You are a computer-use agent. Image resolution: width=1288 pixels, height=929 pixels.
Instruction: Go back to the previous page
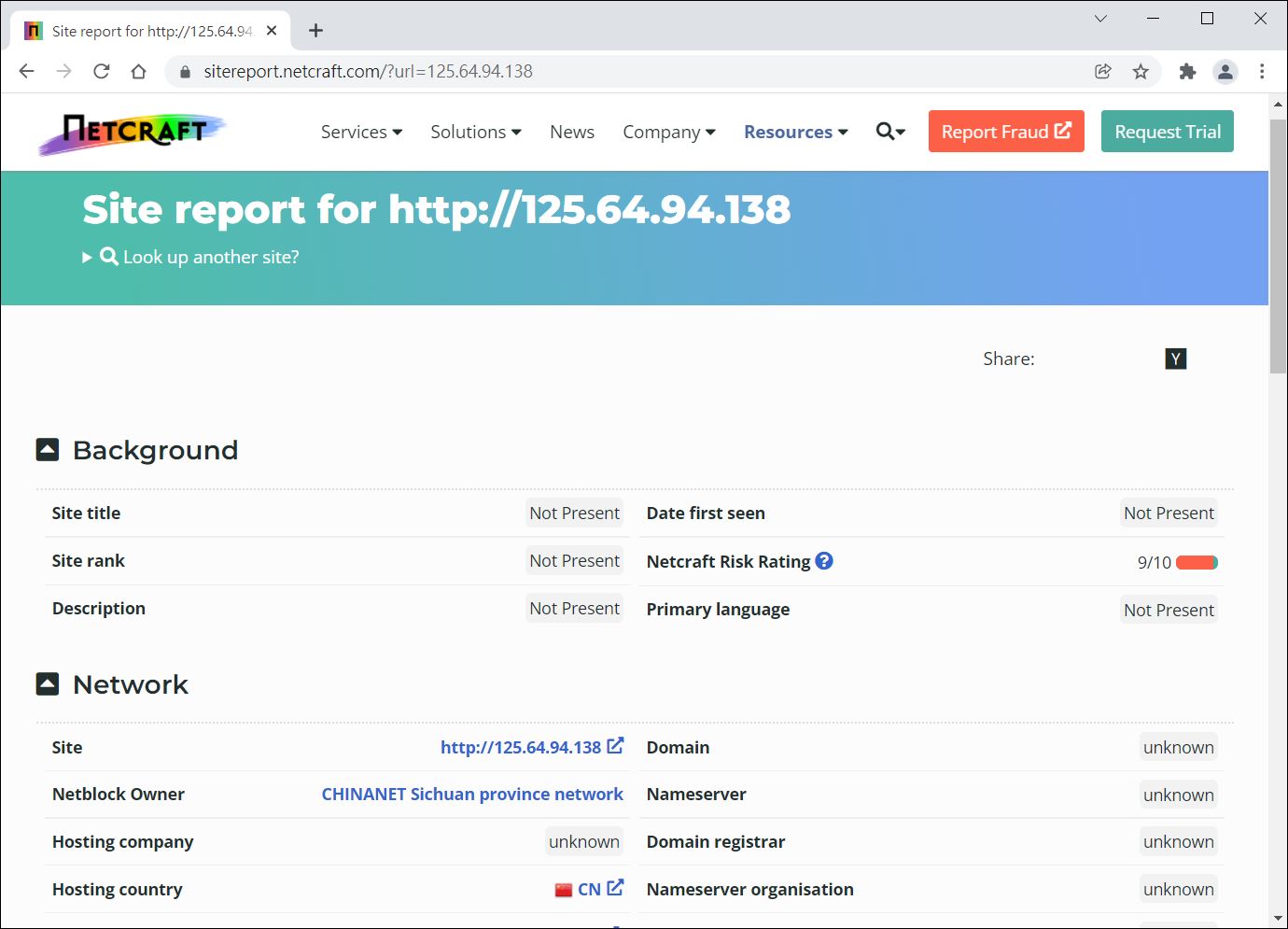(x=26, y=71)
